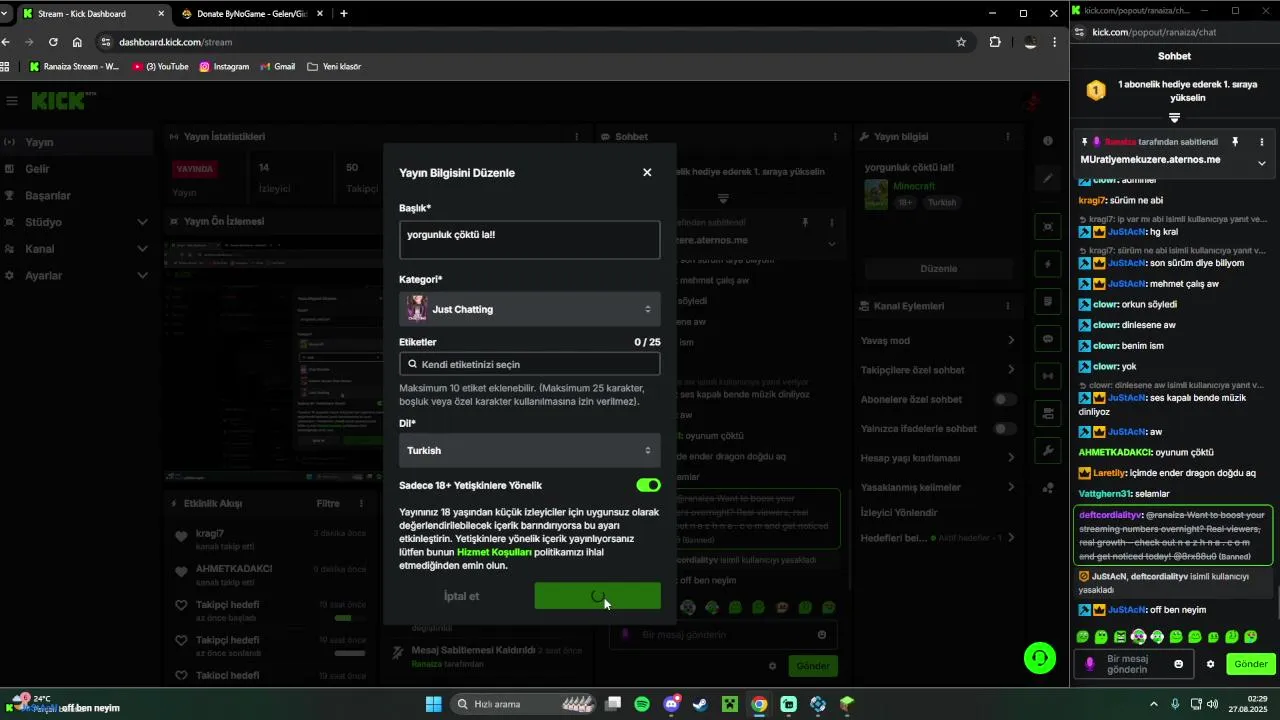Open the YouTube bookmark
This screenshot has height=720, width=1280.
161,67
